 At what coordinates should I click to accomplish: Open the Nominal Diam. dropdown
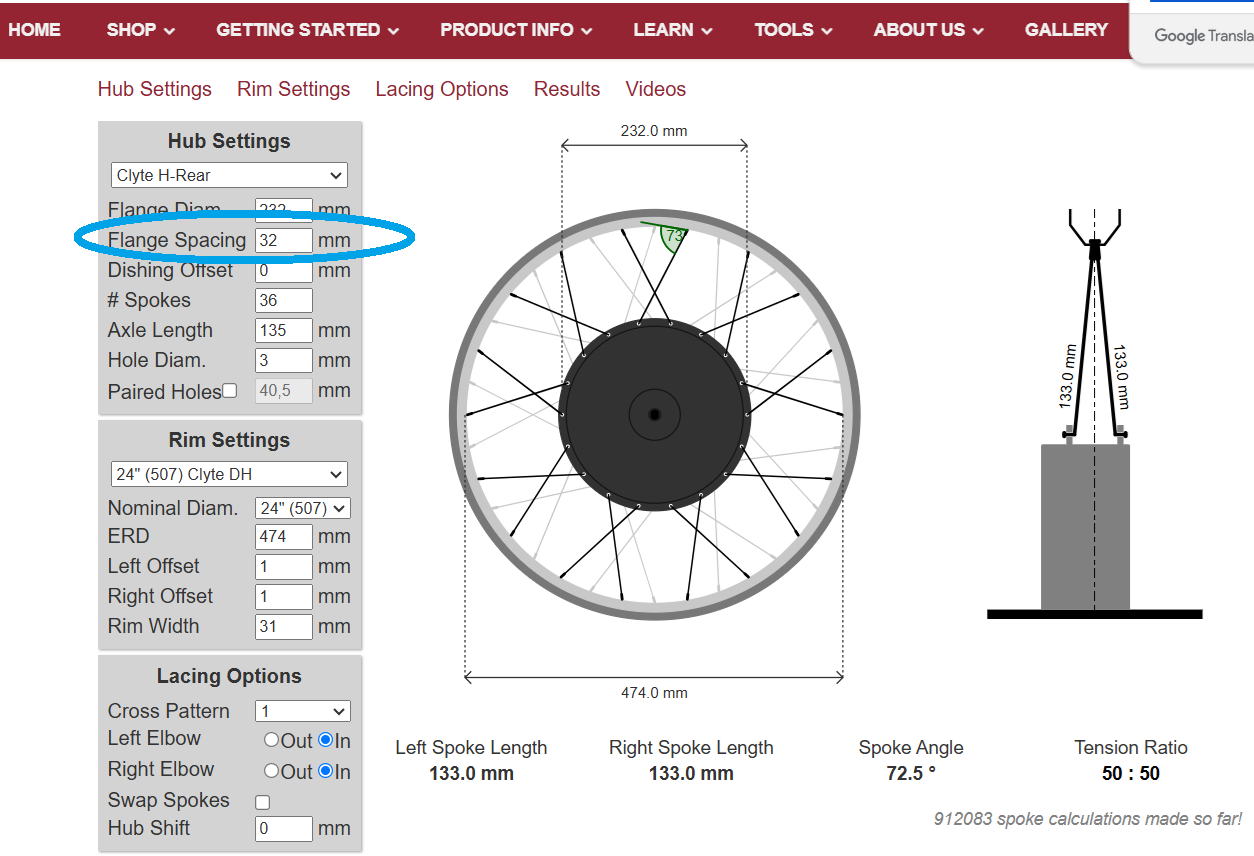(x=303, y=508)
